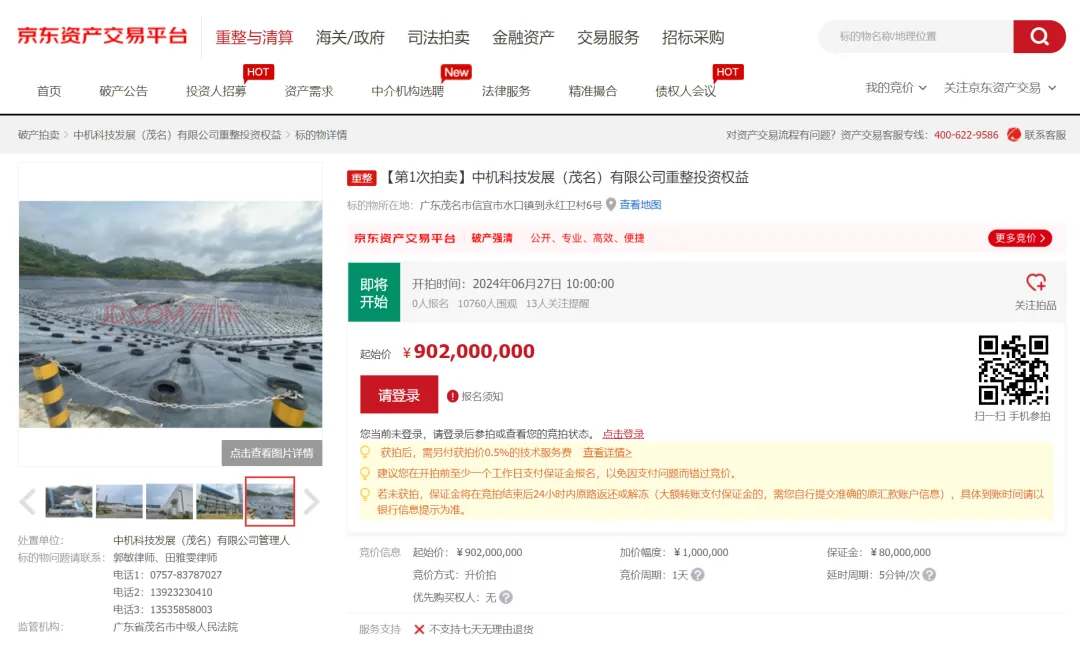Screen dimensions: 1080x645
Task: Open the 查看地图 link
Action: (640, 205)
